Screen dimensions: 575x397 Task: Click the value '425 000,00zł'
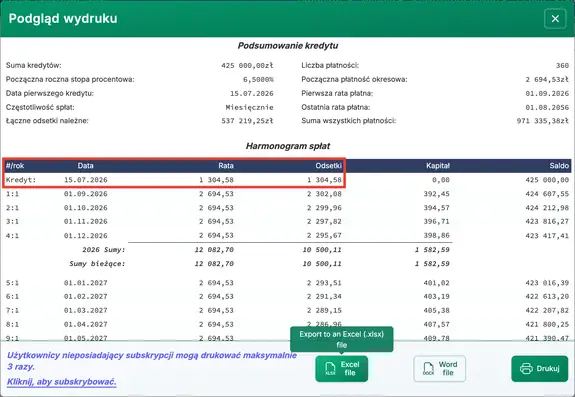tap(247, 66)
